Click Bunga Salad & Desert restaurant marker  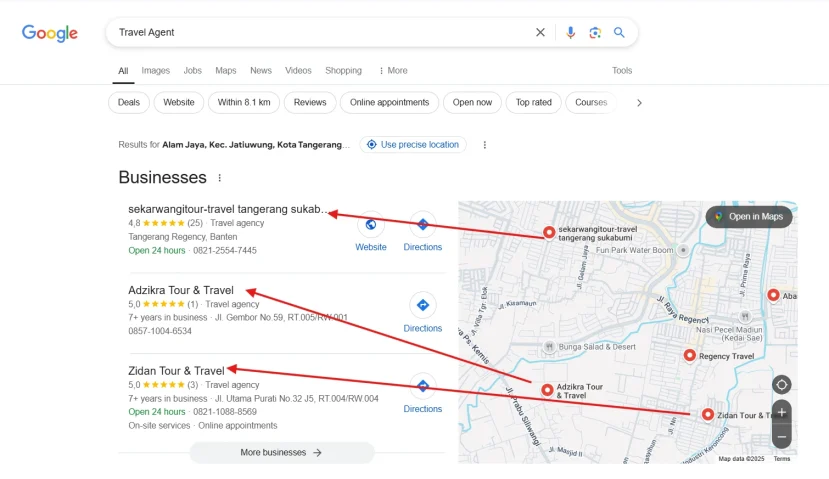549,347
